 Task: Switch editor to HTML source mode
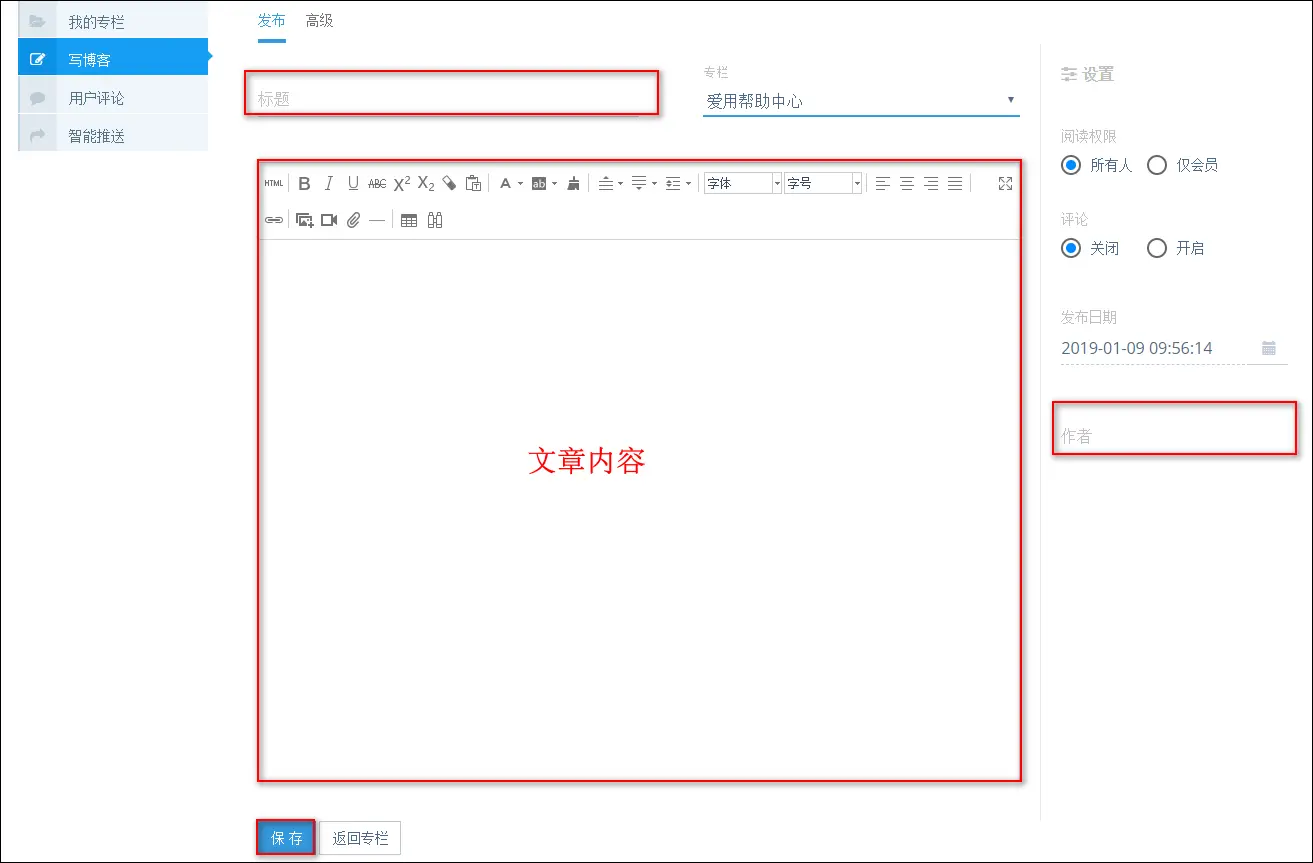(274, 183)
